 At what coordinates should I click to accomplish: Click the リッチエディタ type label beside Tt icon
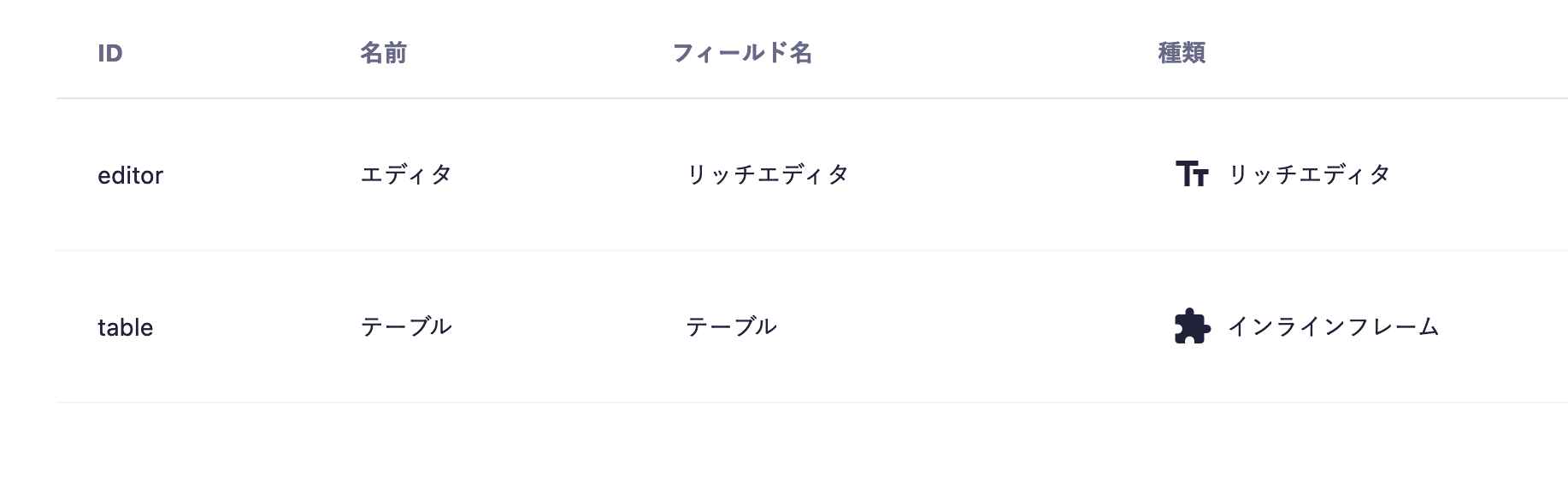[1309, 174]
